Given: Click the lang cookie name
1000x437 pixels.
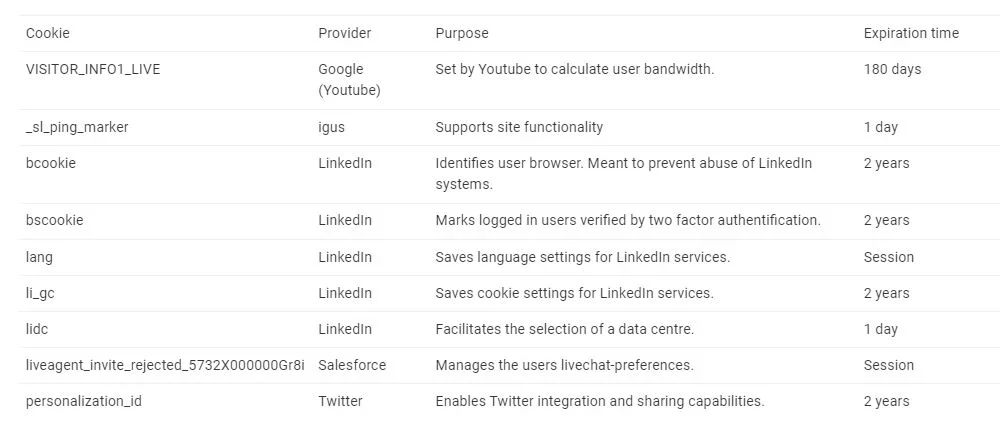Looking at the screenshot, I should click(x=40, y=257).
